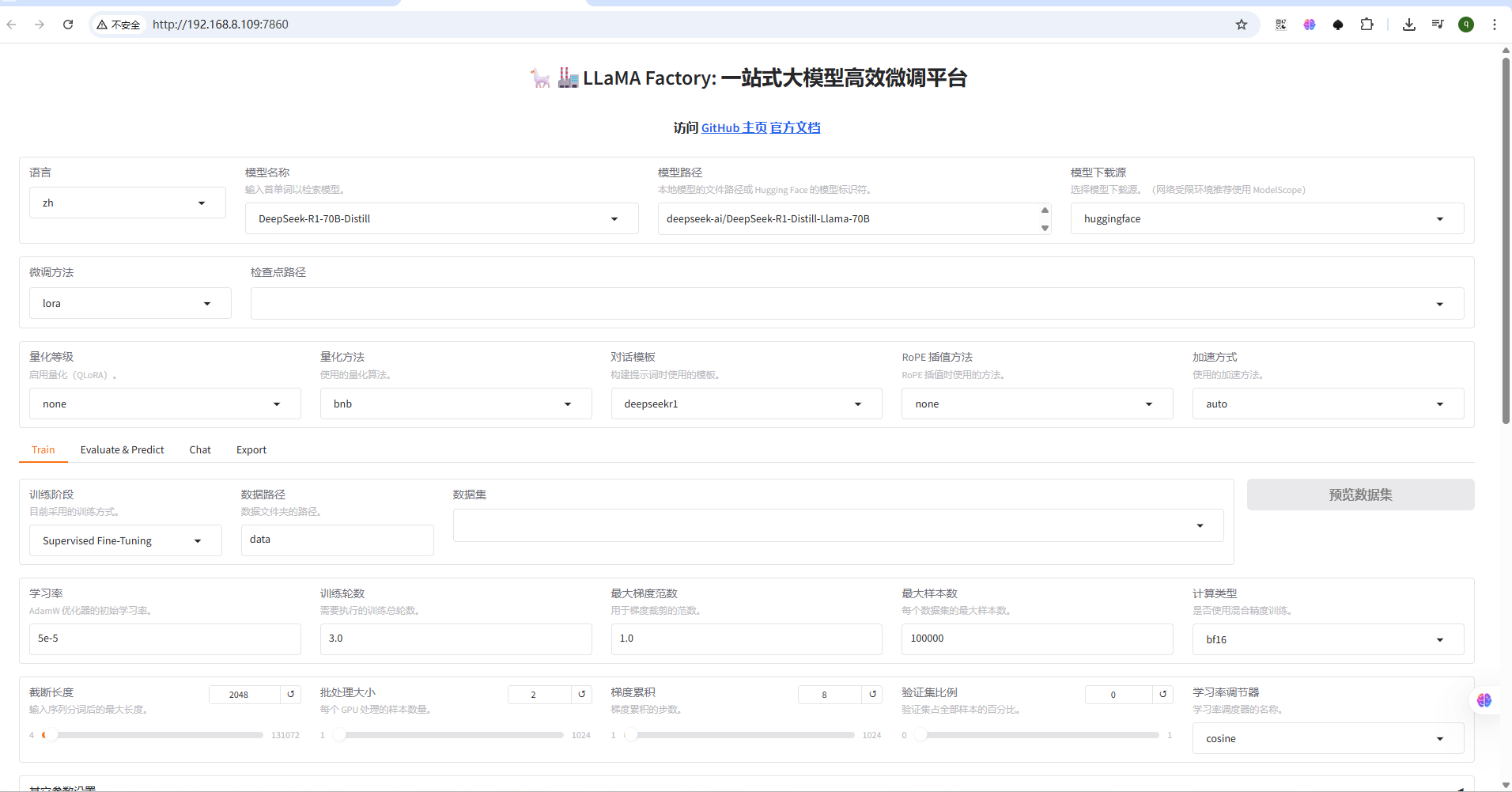
Task: Open the 官方文档 link
Action: (x=796, y=128)
